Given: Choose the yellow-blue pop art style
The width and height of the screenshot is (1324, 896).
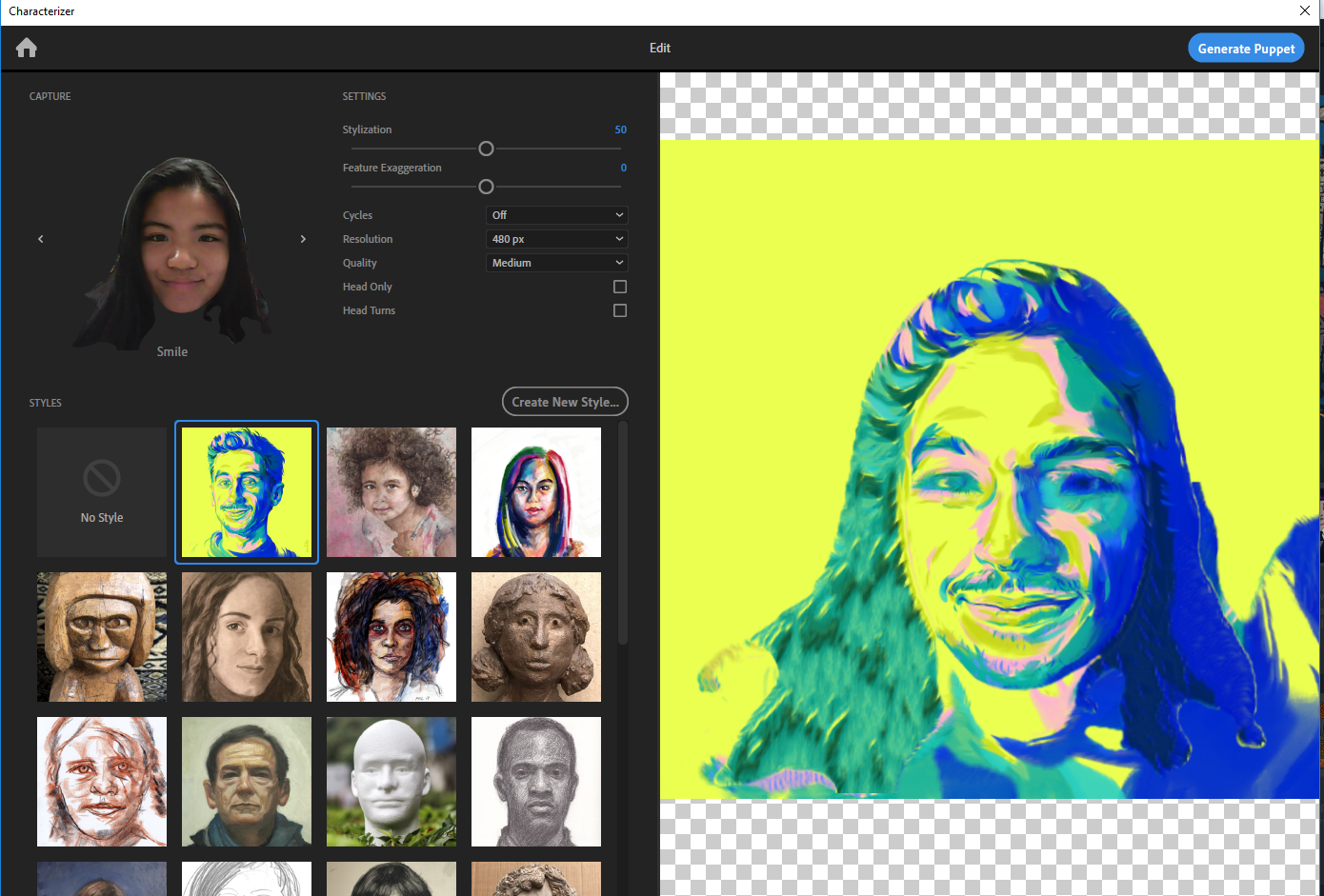Looking at the screenshot, I should click(247, 492).
